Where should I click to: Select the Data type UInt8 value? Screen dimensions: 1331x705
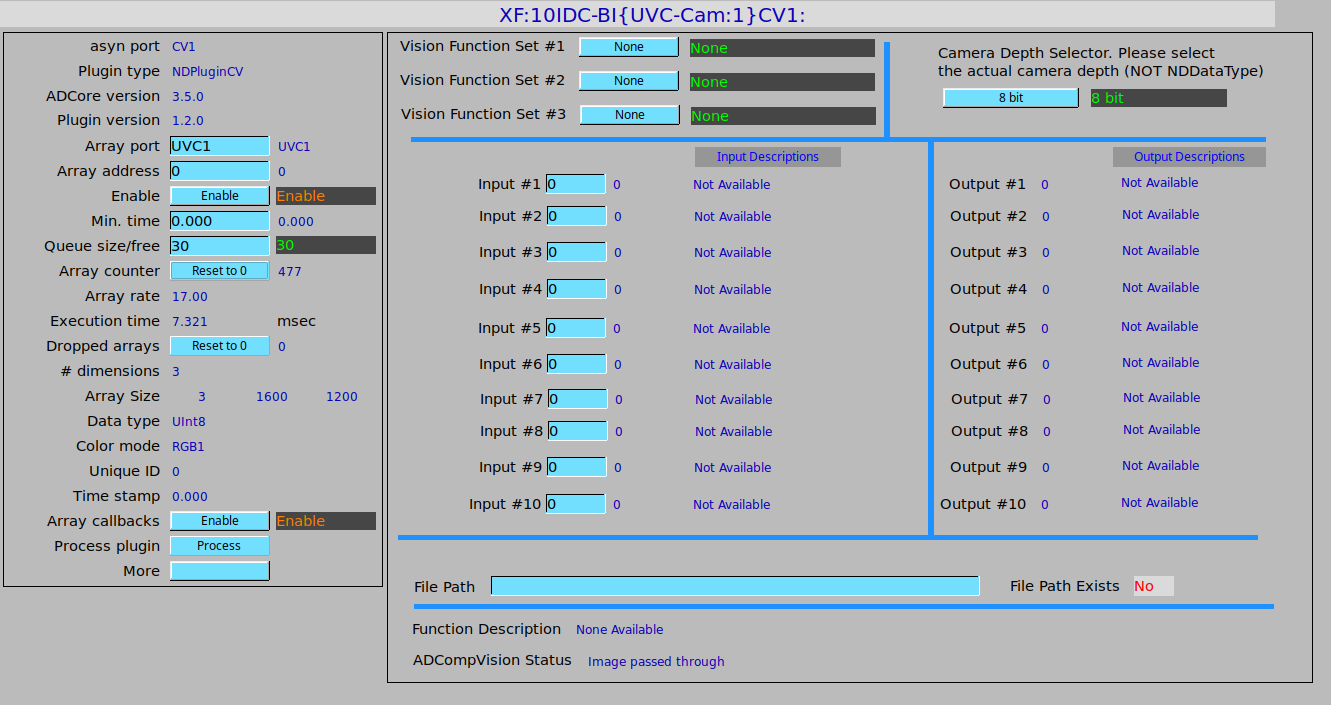(x=189, y=421)
